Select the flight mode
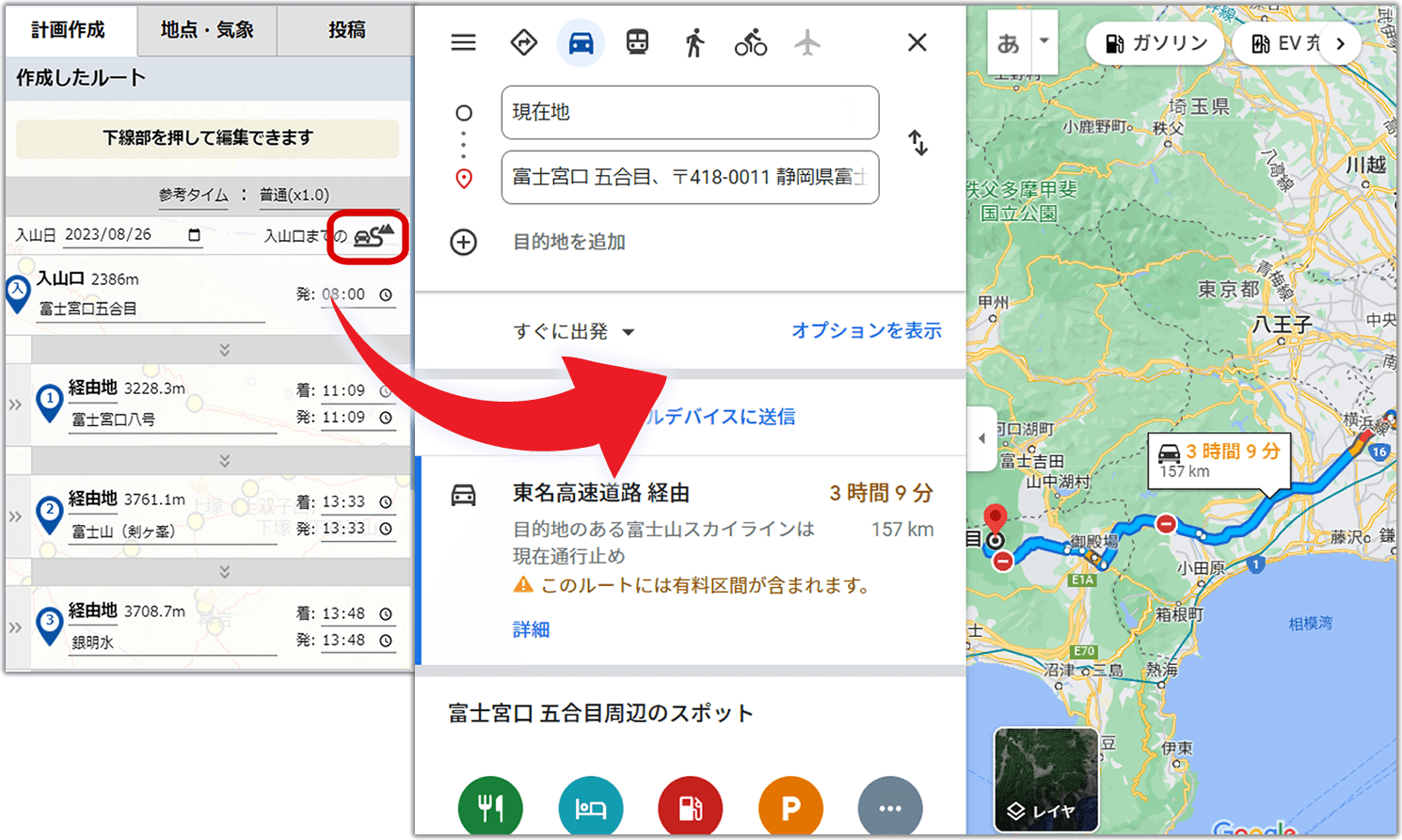Image resolution: width=1402 pixels, height=840 pixels. point(807,43)
